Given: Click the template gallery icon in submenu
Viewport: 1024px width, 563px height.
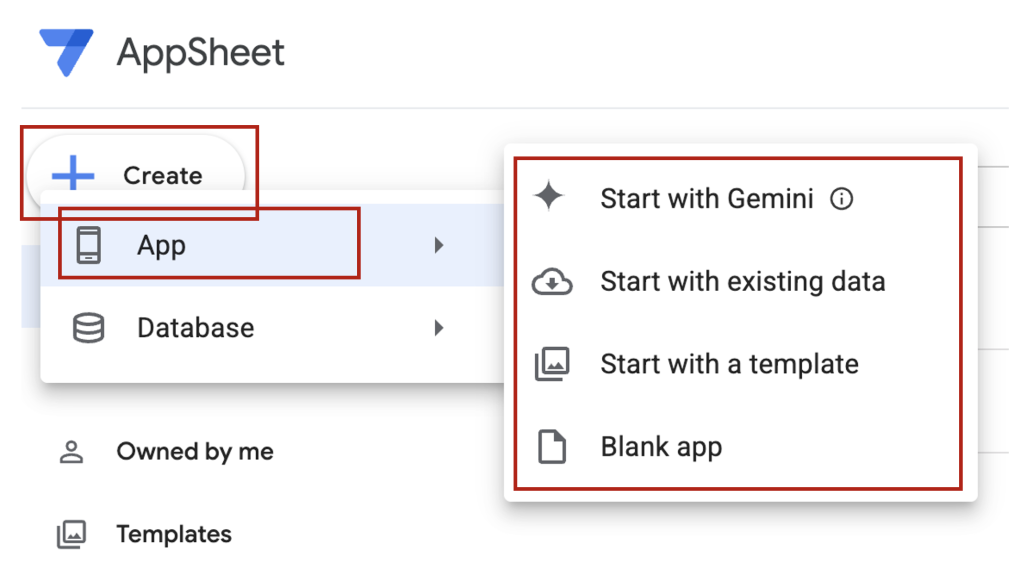Looking at the screenshot, I should [x=551, y=364].
